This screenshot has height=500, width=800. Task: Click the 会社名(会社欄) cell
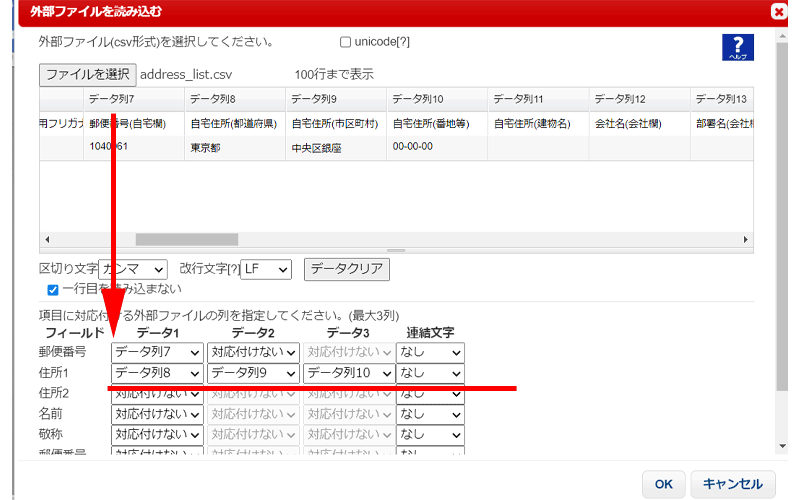point(640,123)
